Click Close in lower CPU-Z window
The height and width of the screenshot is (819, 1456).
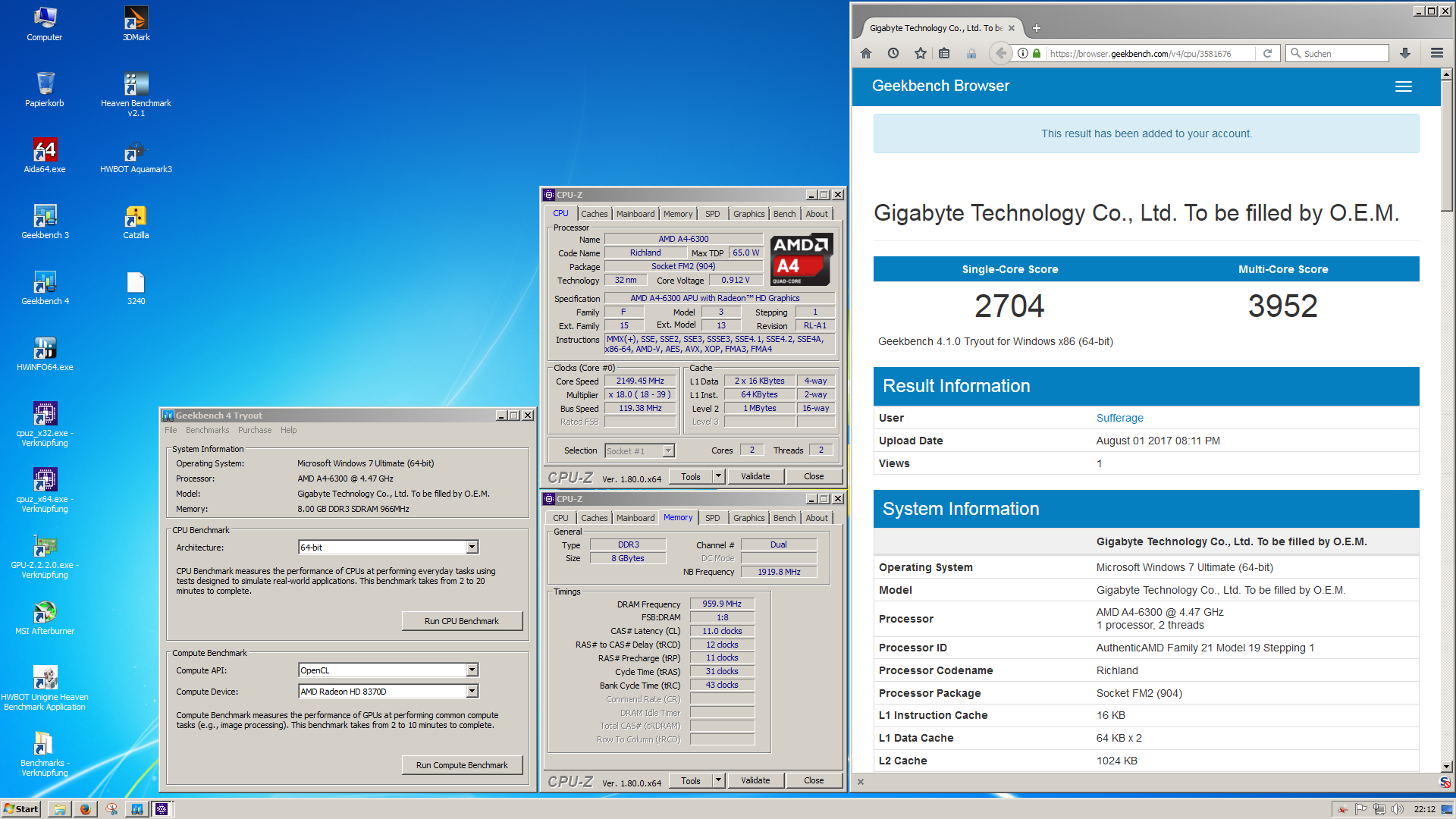tap(814, 780)
